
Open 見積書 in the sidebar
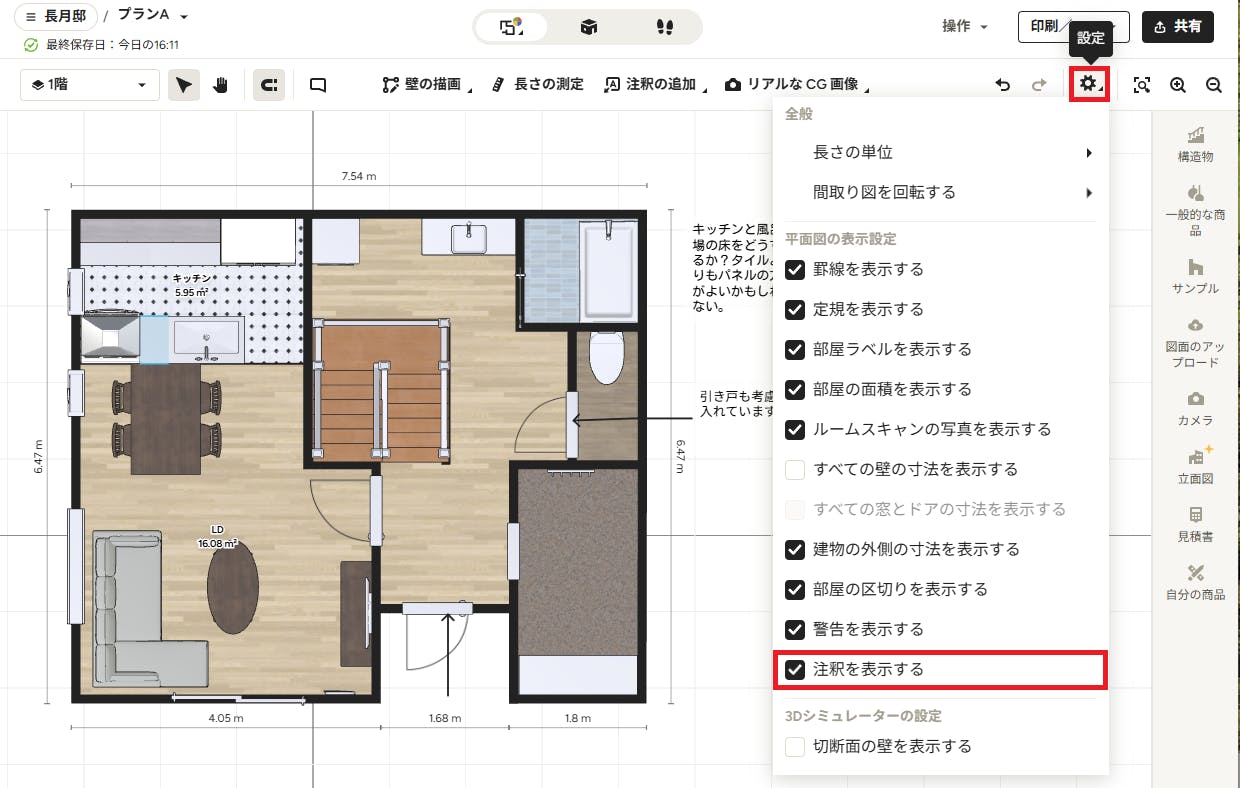tap(1195, 524)
